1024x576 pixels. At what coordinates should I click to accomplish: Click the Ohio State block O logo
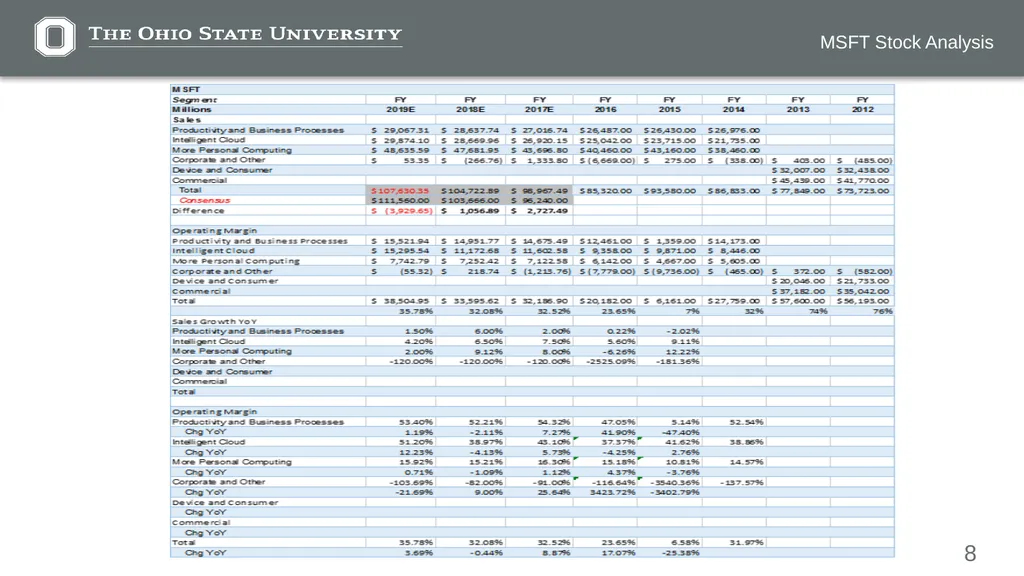tap(55, 37)
